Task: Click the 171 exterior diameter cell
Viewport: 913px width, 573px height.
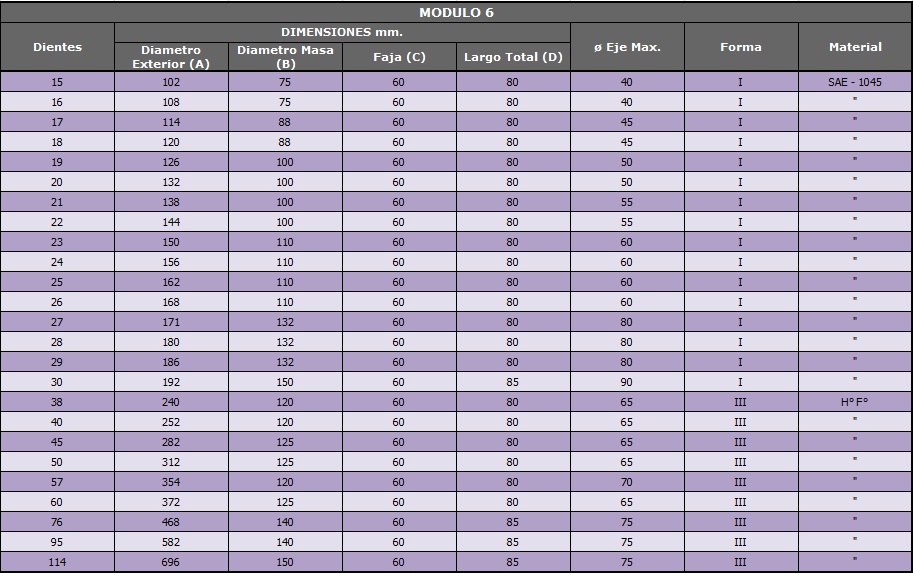Action: 171,322
